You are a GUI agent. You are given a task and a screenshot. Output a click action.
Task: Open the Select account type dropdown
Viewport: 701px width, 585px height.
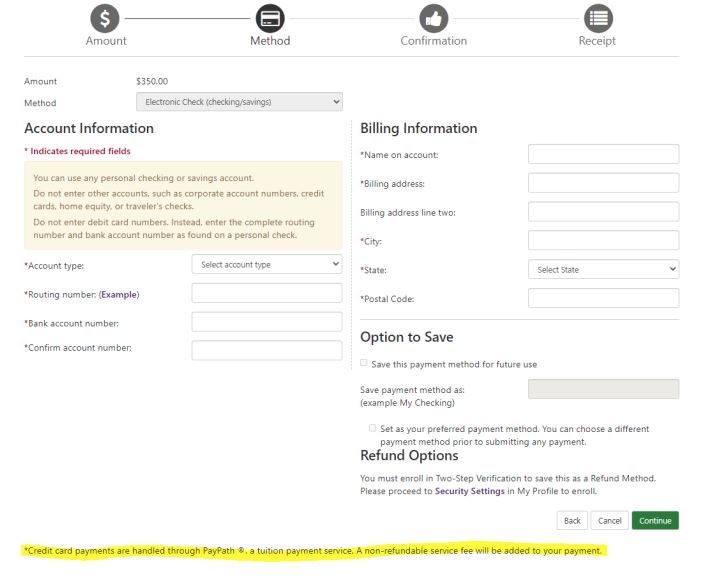point(267,265)
